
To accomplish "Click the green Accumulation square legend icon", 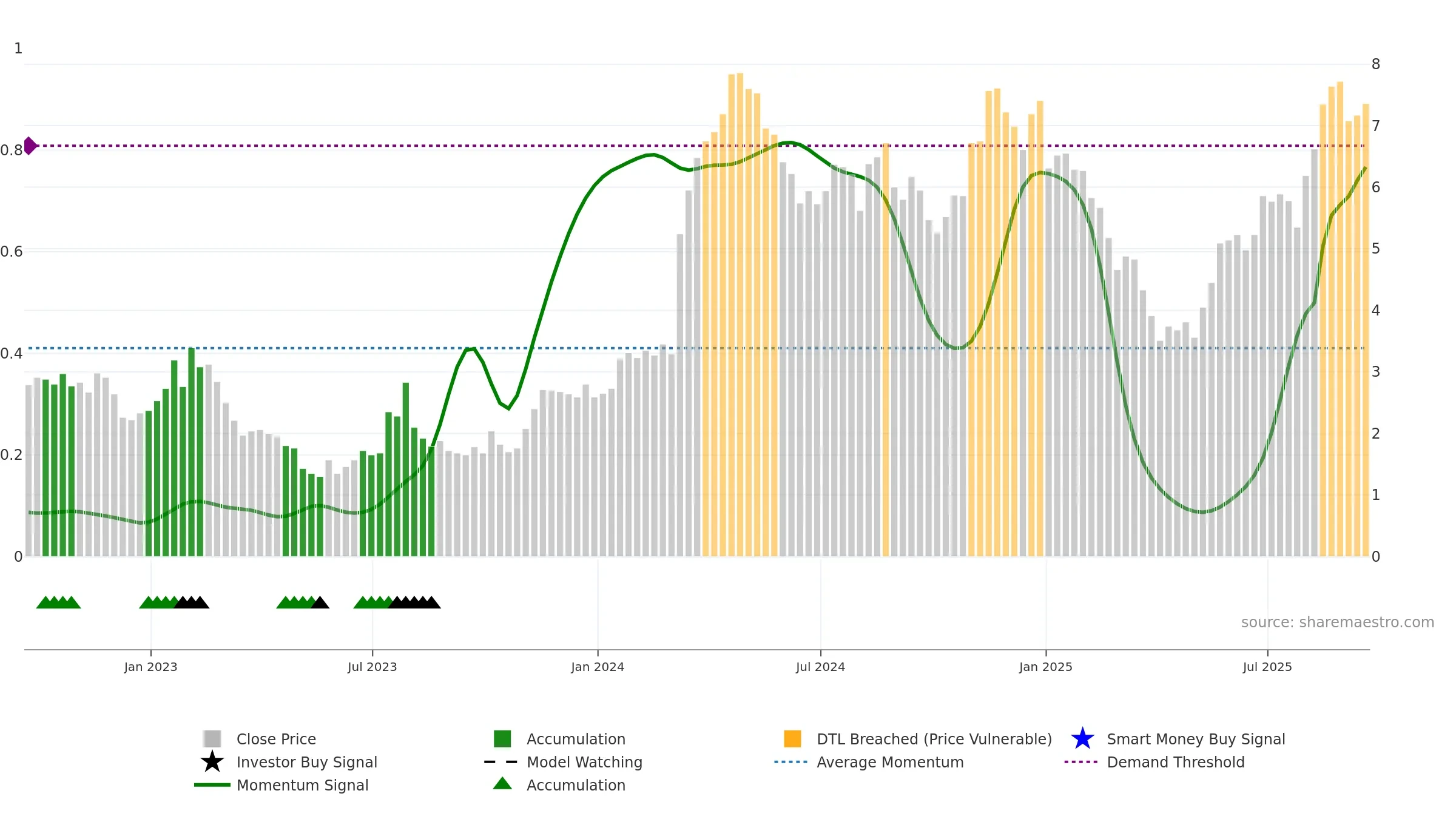I will pos(502,738).
